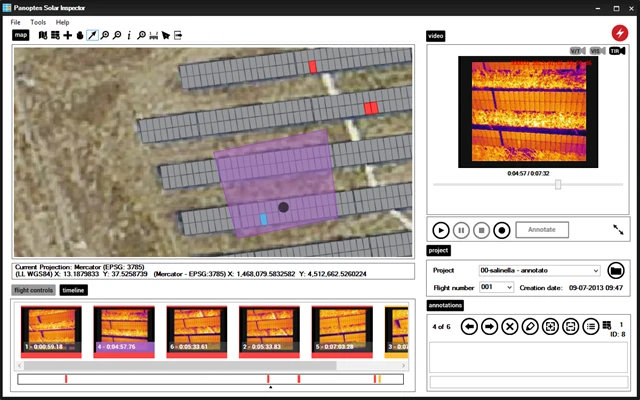
Task: Click the red lightning bolt icon
Action: pos(619,33)
